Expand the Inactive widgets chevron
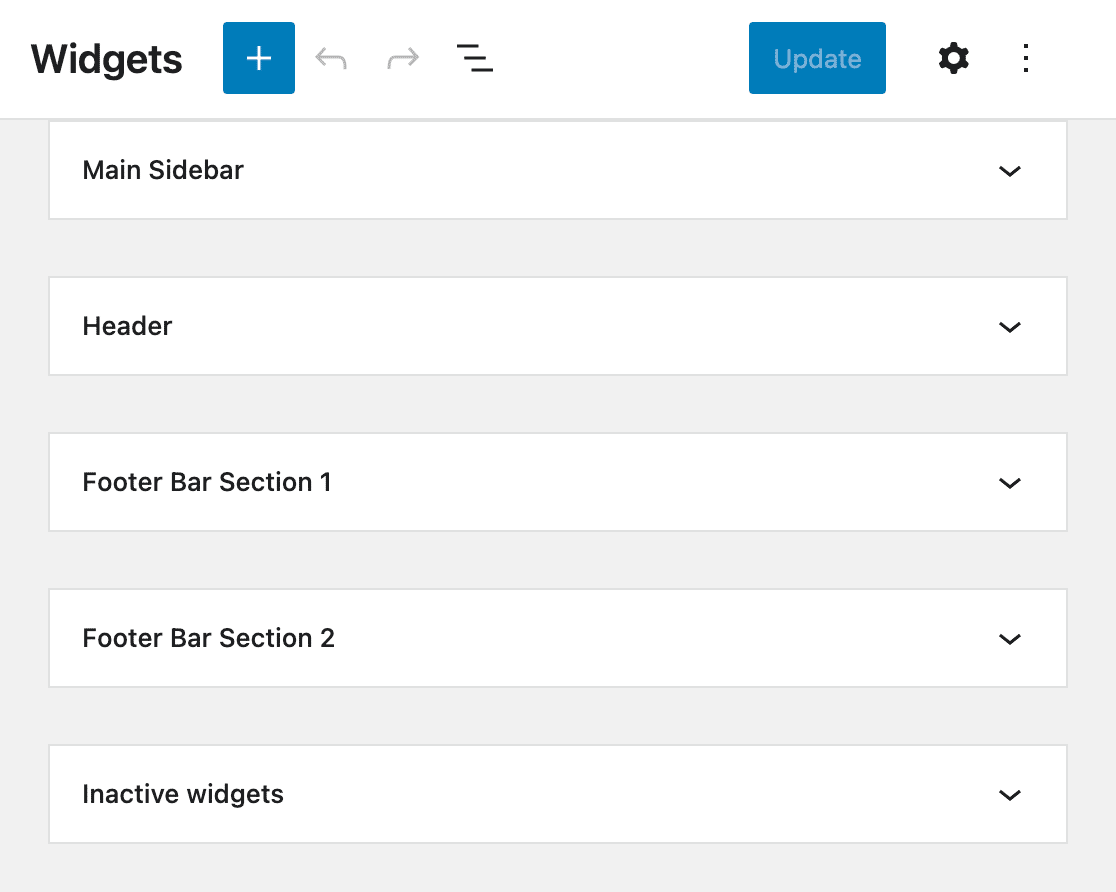 point(1010,795)
